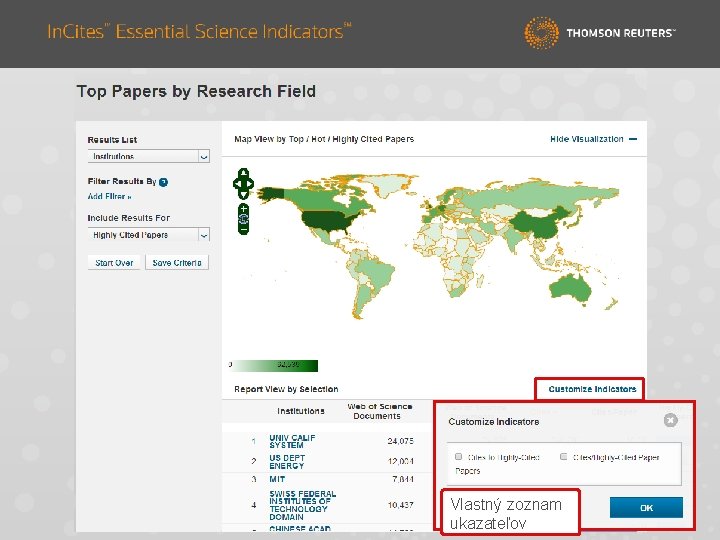The width and height of the screenshot is (720, 540).
Task: Click the Start Over button
Action: click(114, 263)
